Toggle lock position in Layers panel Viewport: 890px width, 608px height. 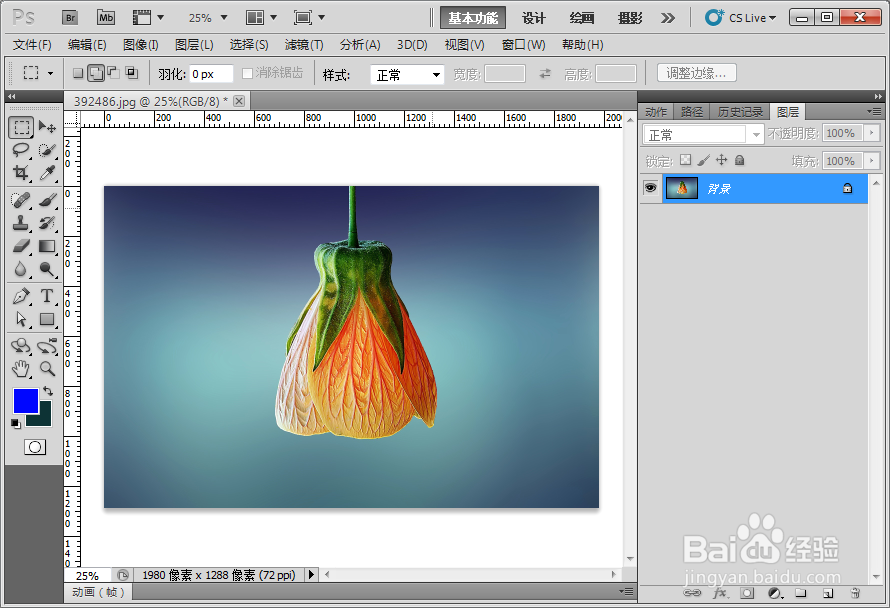pos(721,160)
